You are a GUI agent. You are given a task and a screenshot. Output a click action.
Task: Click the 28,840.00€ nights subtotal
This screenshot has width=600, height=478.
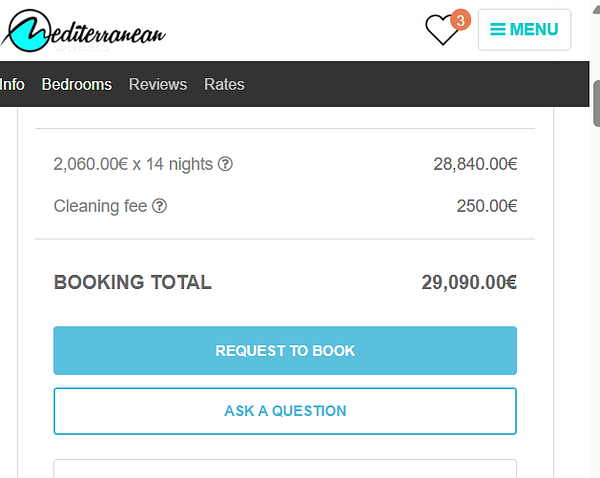[475, 164]
